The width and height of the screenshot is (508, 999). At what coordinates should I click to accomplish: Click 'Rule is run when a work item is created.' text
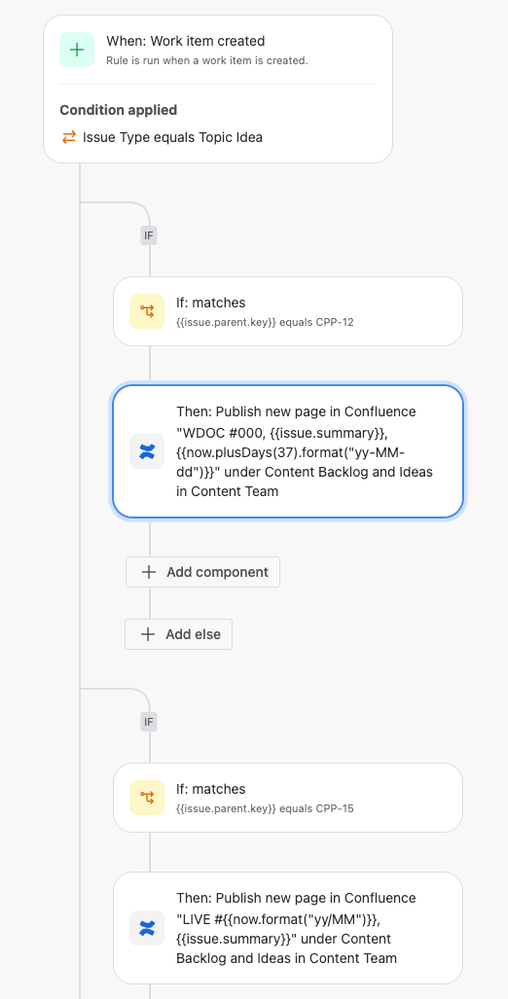coord(207,61)
